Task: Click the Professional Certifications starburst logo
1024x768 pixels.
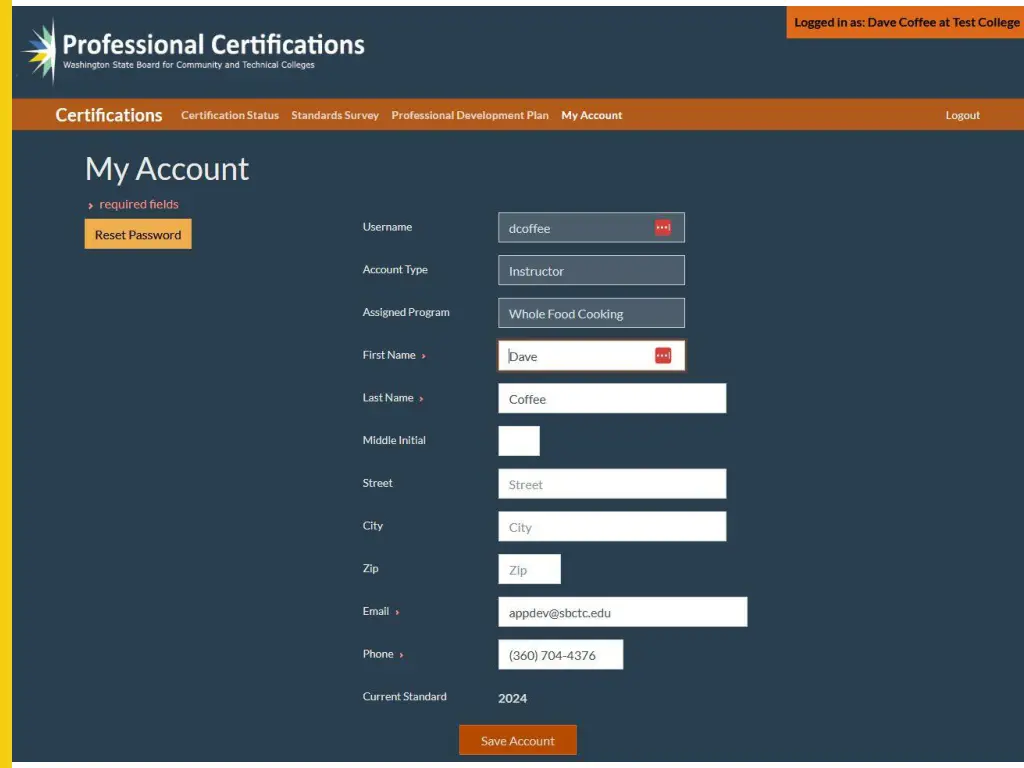Action: (39, 51)
